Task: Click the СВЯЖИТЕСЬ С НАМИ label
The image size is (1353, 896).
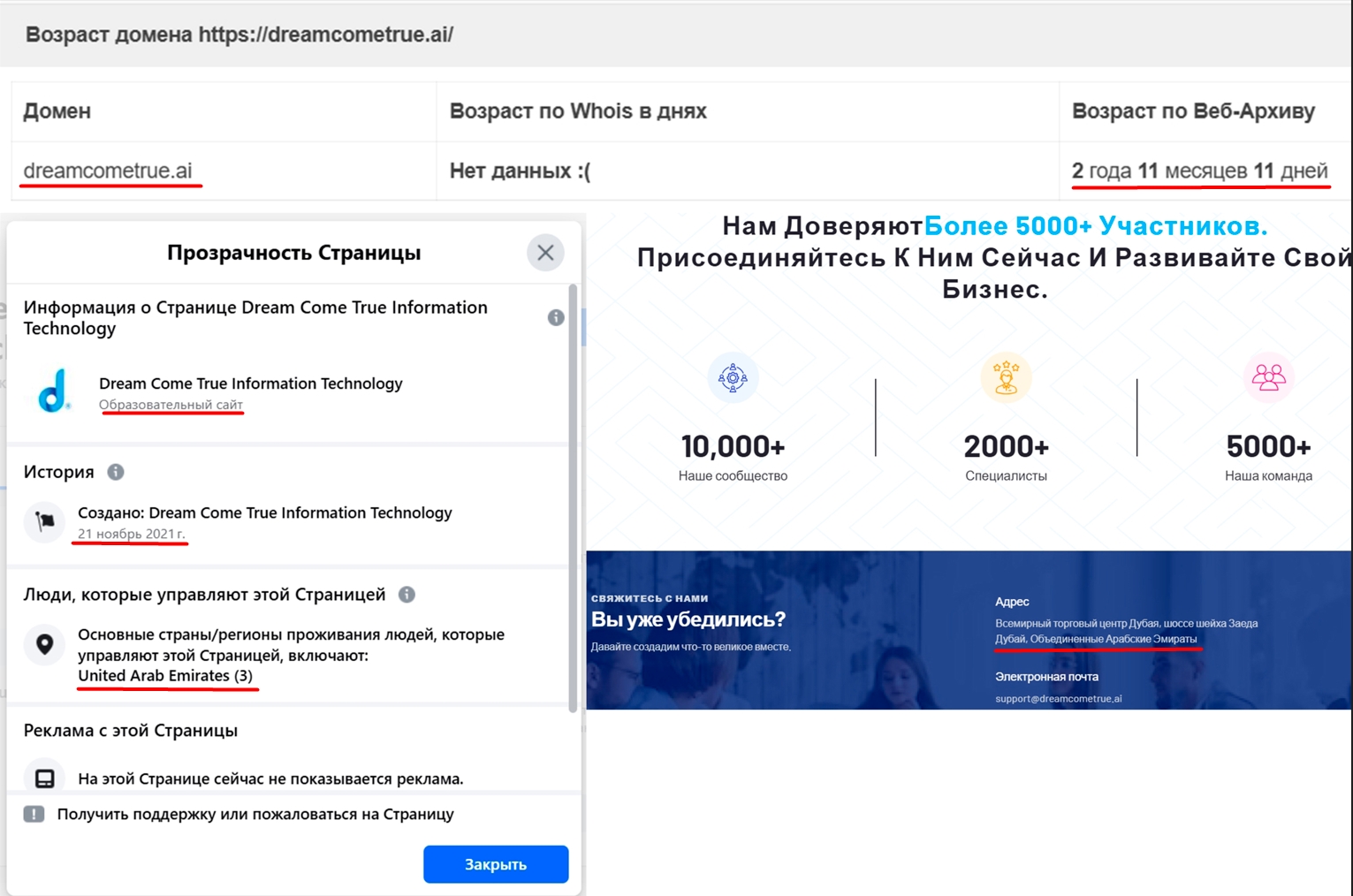Action: [x=650, y=598]
